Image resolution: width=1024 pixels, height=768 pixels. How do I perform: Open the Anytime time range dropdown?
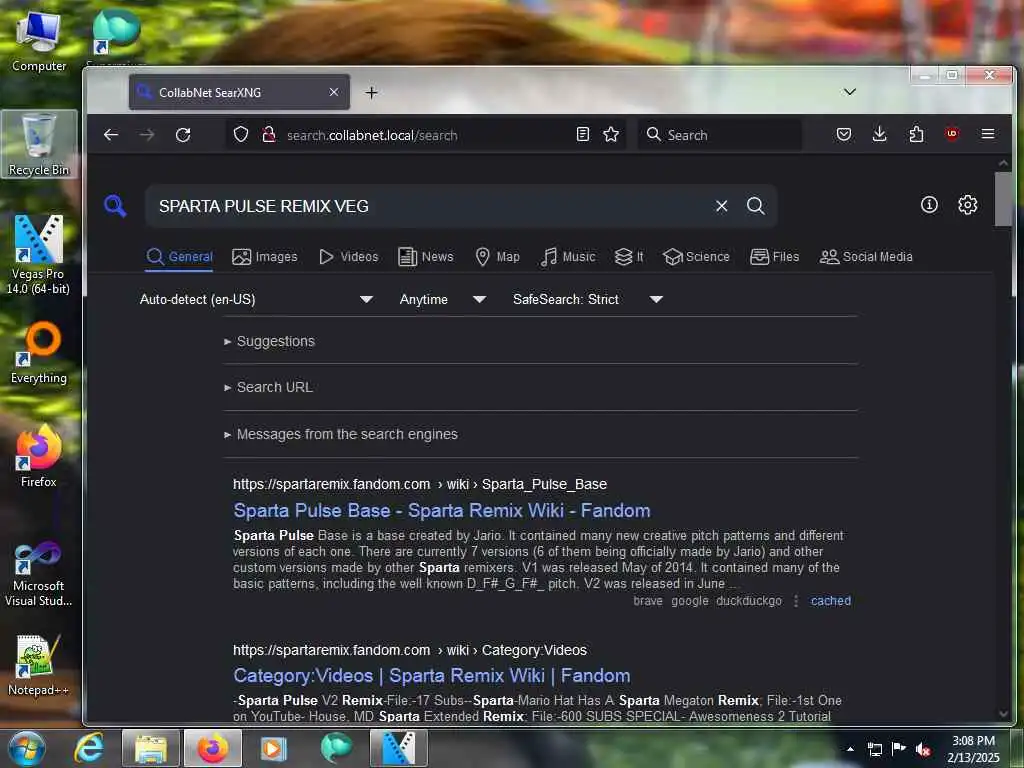[443, 299]
